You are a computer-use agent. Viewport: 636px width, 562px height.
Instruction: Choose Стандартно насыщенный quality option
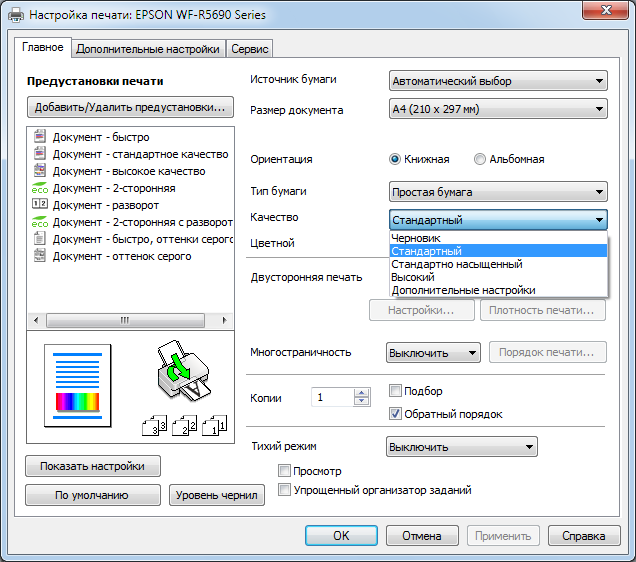click(498, 264)
